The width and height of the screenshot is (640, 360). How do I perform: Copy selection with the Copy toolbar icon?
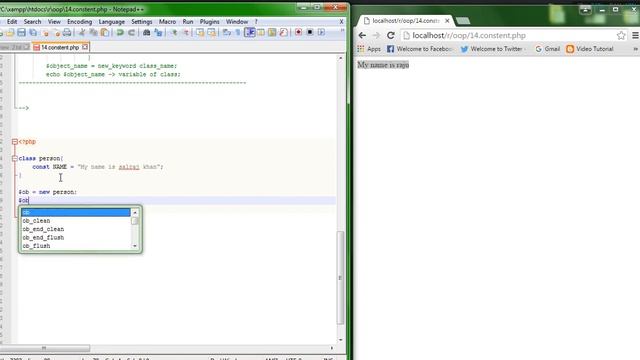(93, 32)
